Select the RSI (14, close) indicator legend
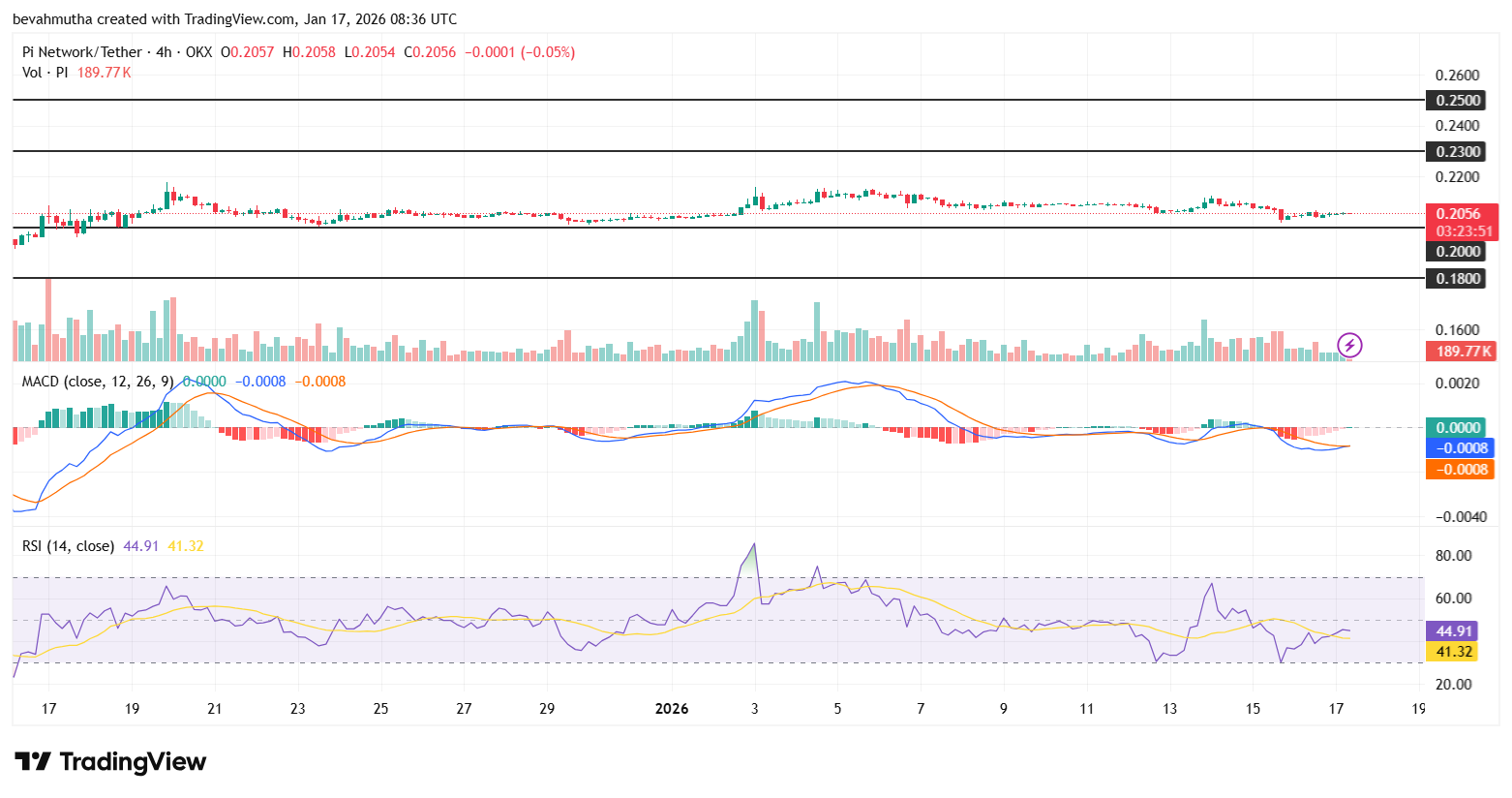This screenshot has height=798, width=1512. (x=68, y=546)
